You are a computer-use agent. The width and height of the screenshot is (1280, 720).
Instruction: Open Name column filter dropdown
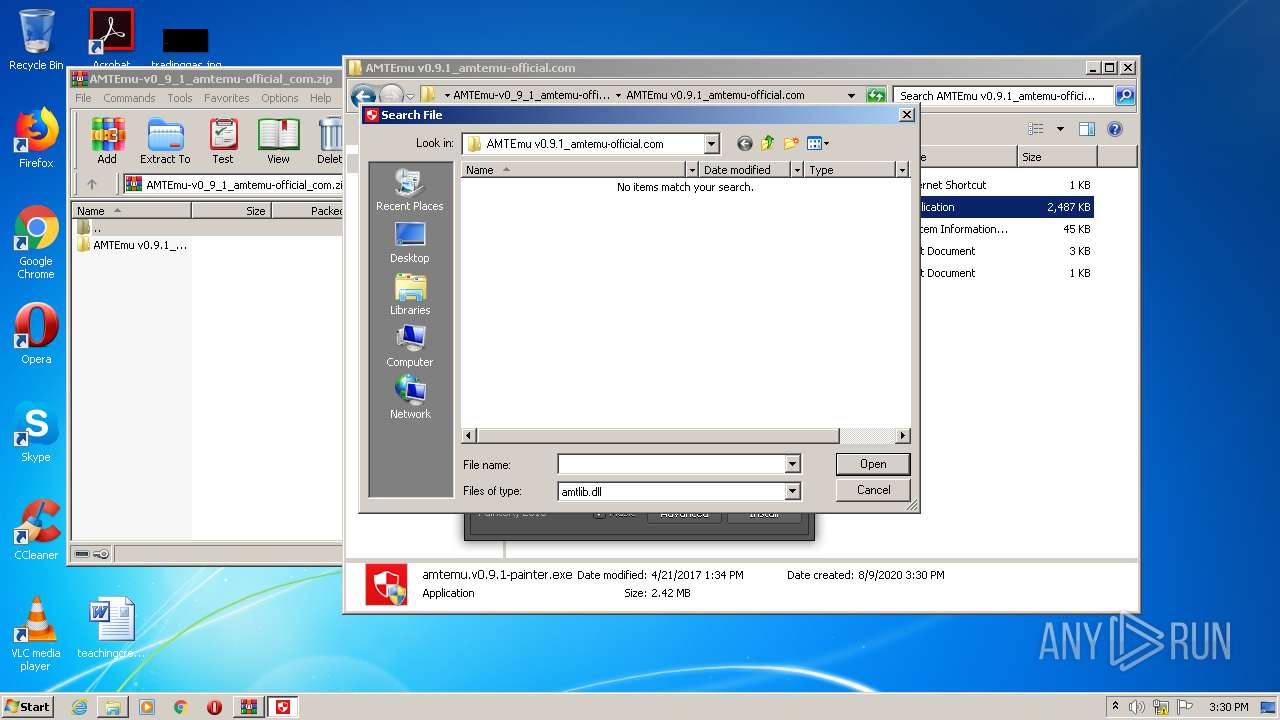coord(692,170)
